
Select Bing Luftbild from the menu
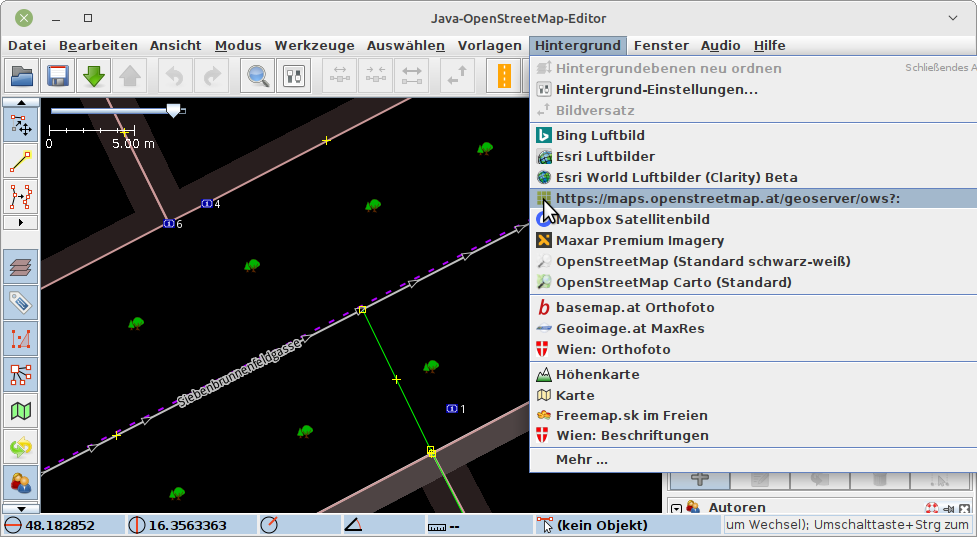click(x=600, y=135)
